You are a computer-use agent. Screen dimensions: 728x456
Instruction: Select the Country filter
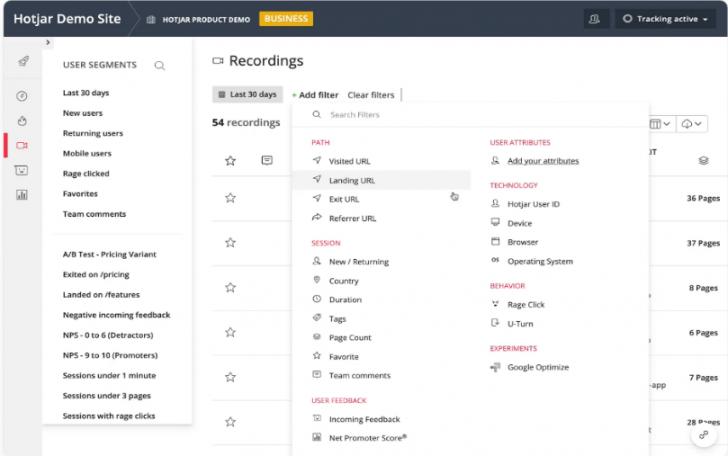point(343,281)
